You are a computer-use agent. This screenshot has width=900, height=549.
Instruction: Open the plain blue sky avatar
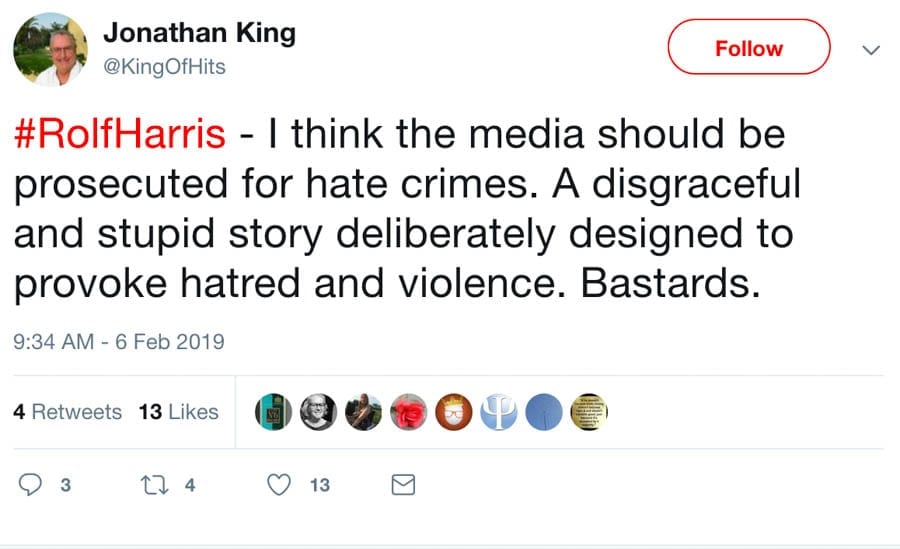pos(544,412)
